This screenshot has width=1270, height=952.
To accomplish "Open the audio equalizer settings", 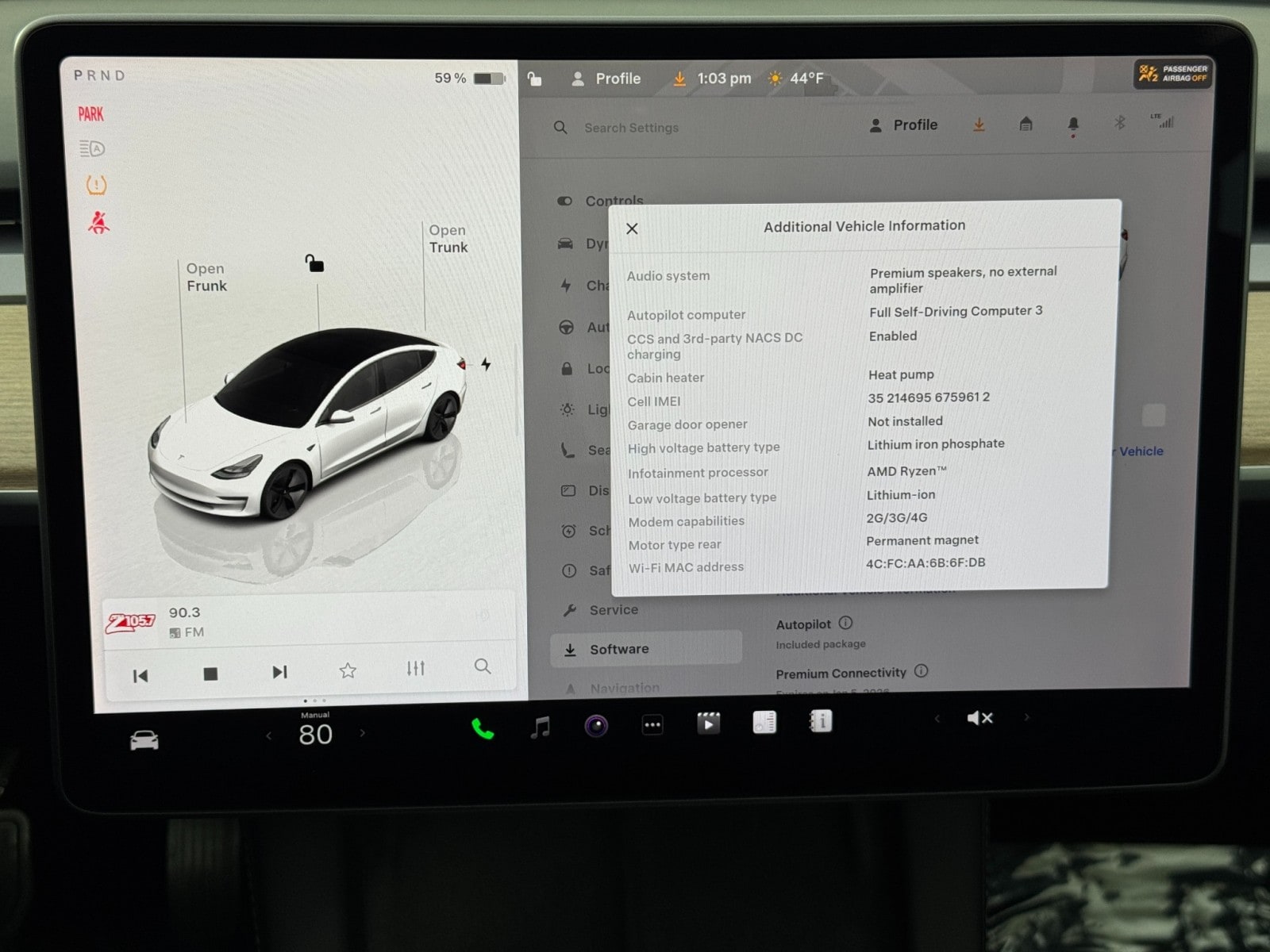I will click(x=416, y=669).
